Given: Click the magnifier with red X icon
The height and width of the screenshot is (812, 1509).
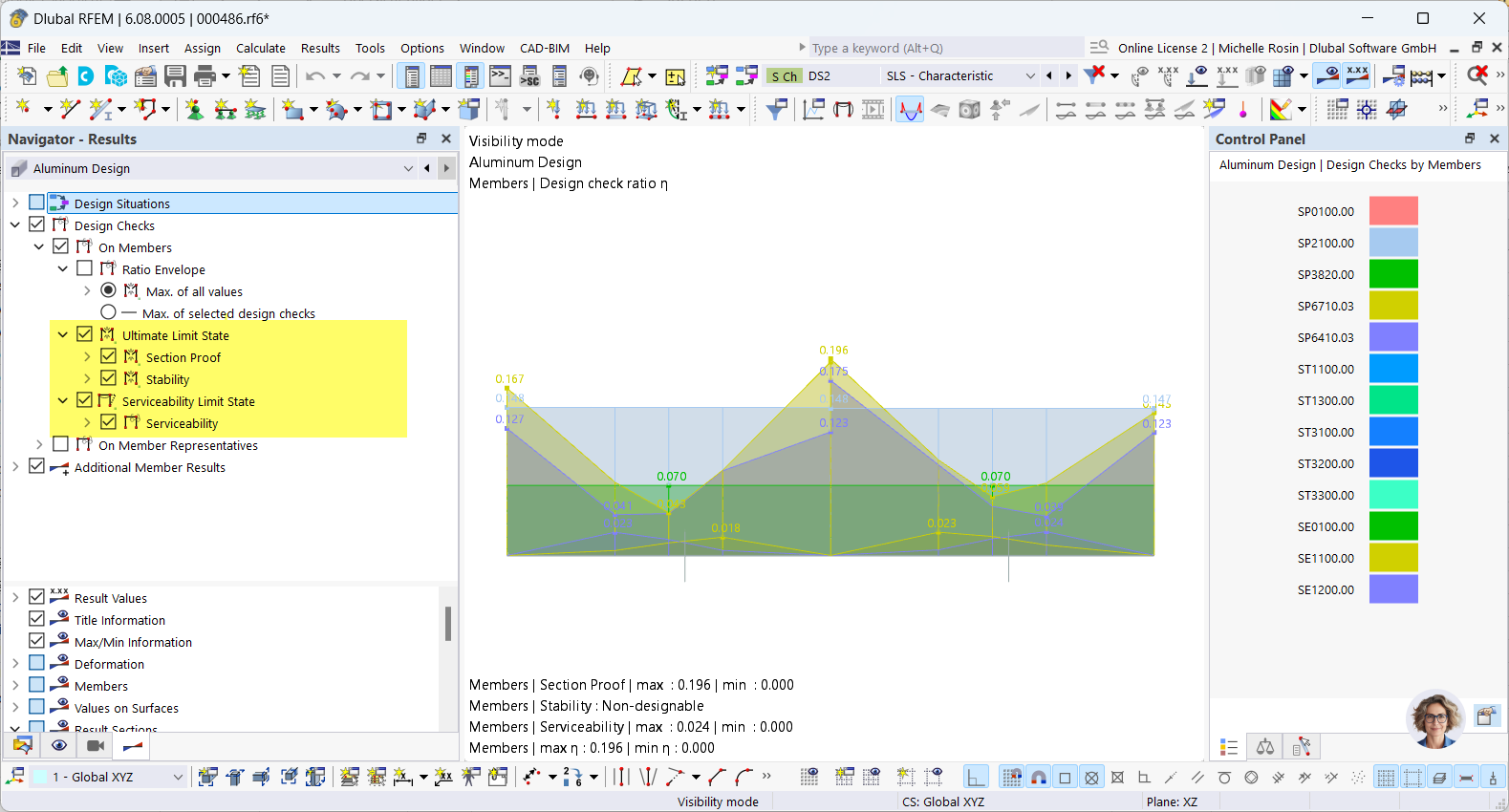Looking at the screenshot, I should (x=1477, y=75).
